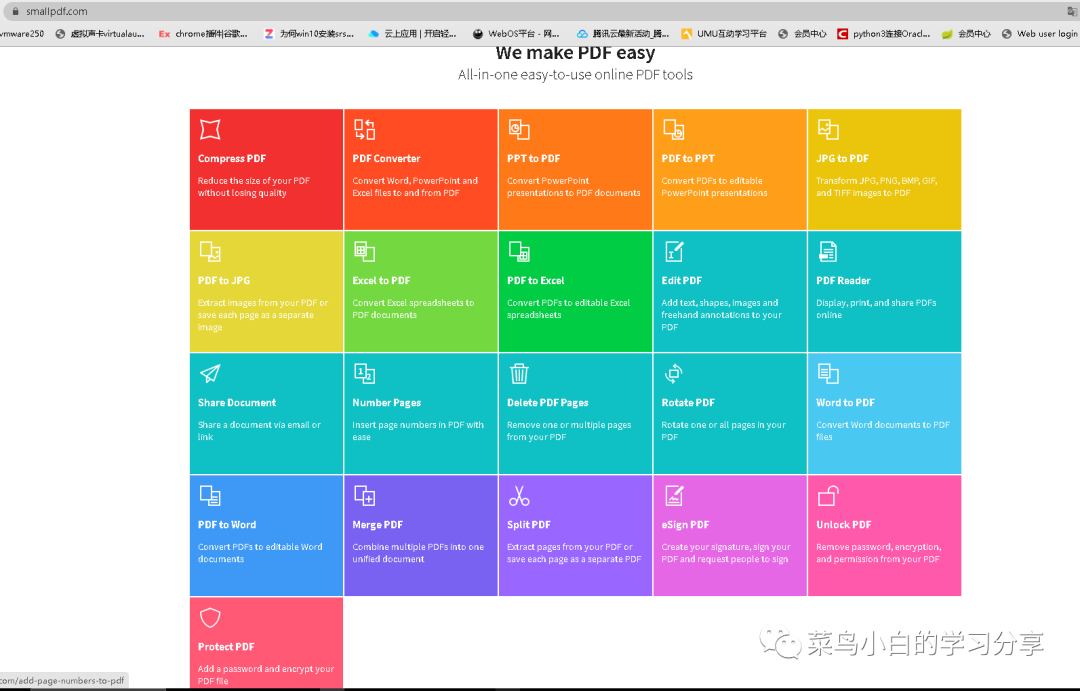Select the PPT to PDF icon
The width and height of the screenshot is (1080, 691).
pos(519,130)
